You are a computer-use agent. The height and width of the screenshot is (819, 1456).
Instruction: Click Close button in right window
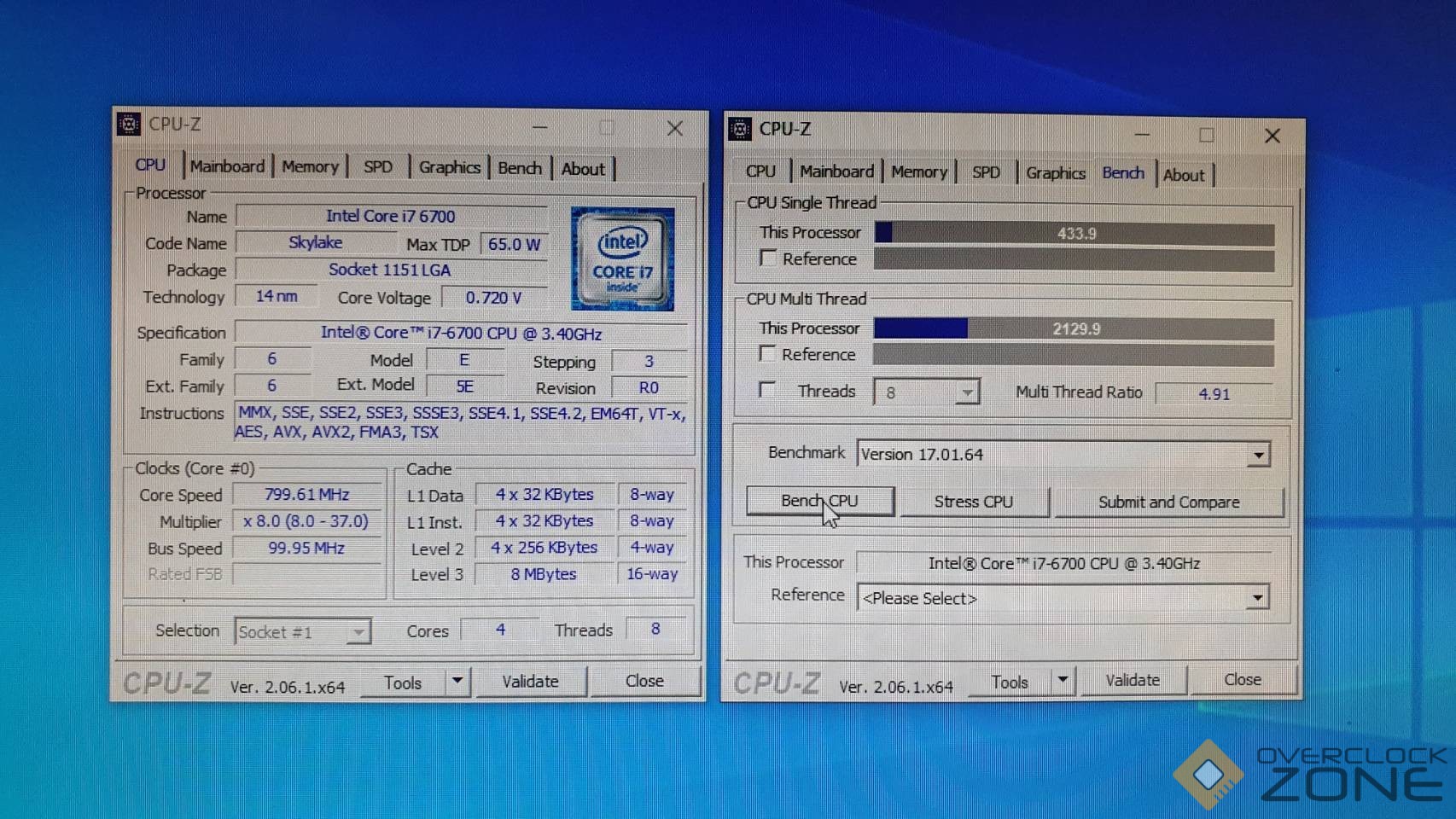coord(1243,679)
